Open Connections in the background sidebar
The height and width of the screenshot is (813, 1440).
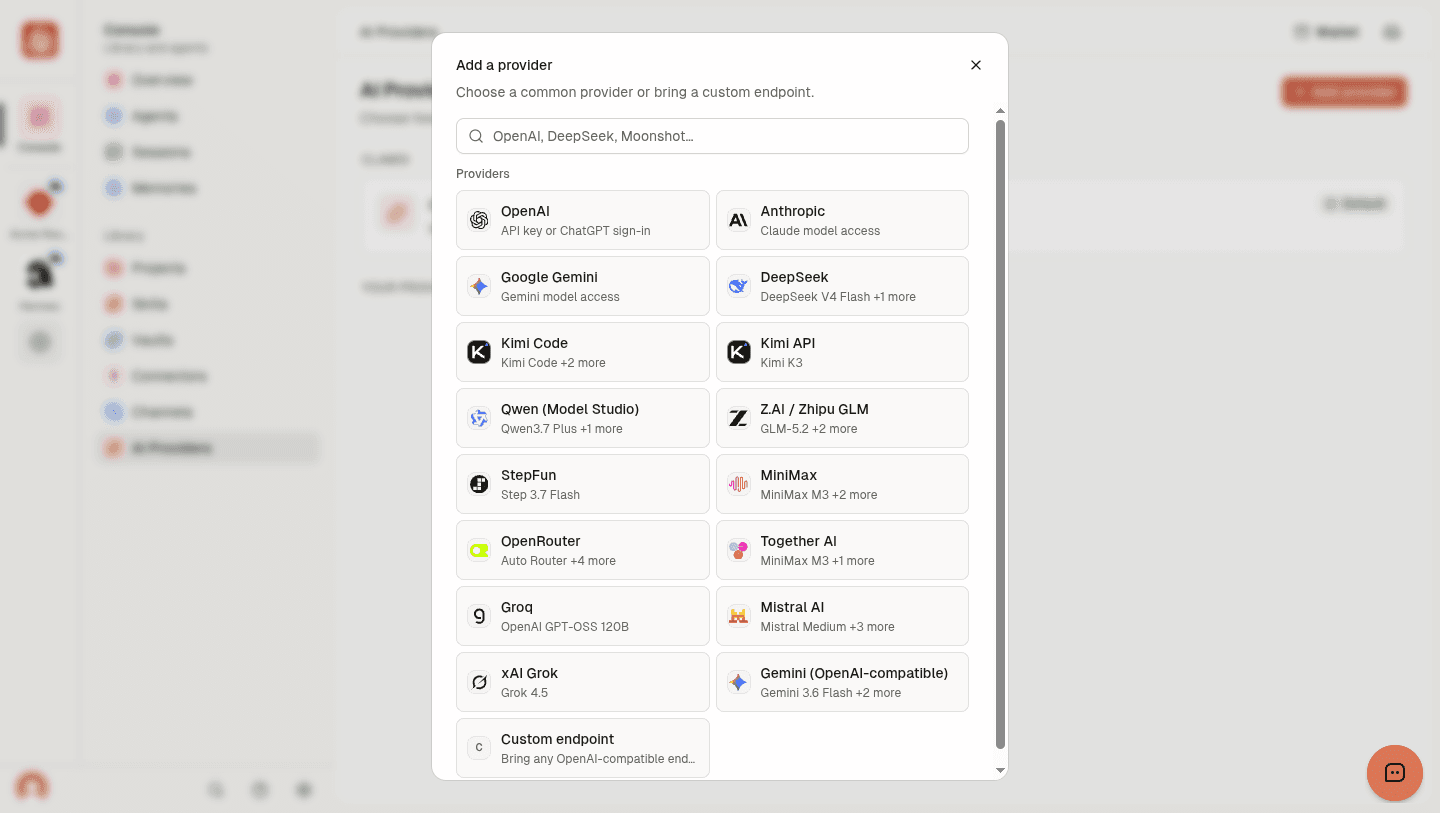click(208, 376)
